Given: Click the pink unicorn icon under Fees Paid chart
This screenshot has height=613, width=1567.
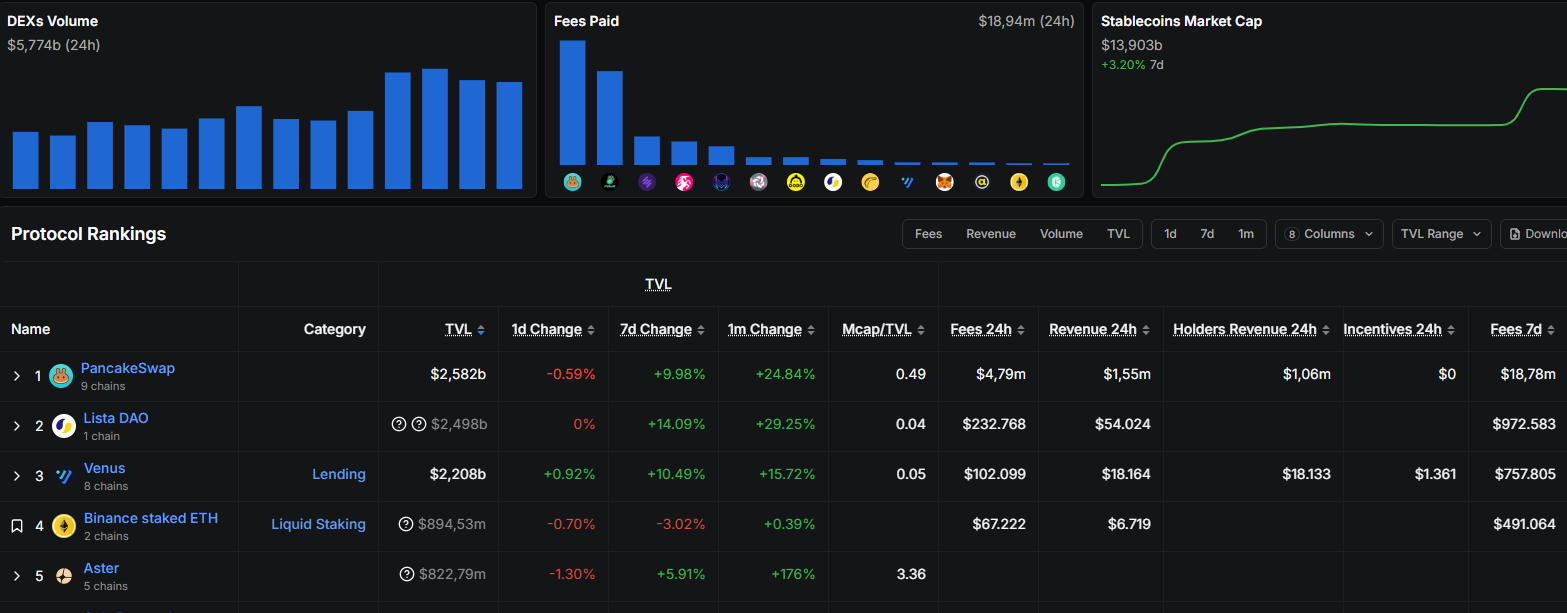Looking at the screenshot, I should 684,182.
